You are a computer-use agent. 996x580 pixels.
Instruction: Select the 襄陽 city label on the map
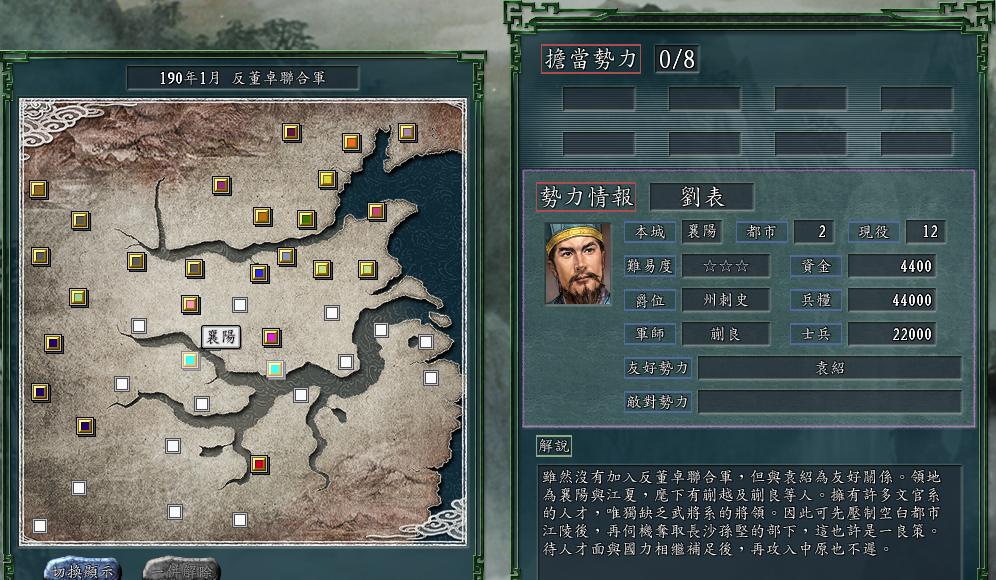pyautogui.click(x=221, y=337)
